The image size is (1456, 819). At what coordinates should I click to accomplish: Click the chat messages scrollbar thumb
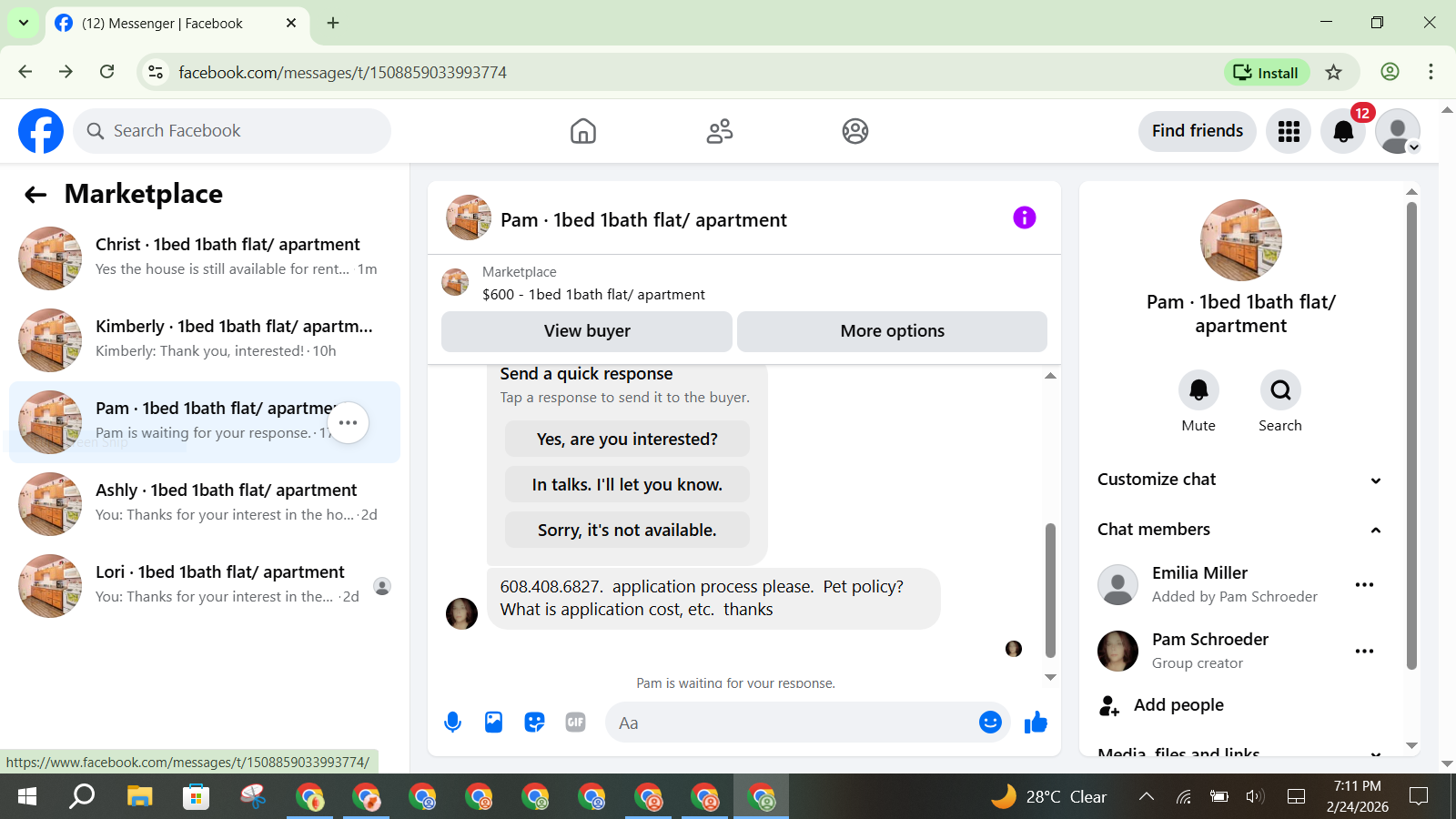(x=1050, y=590)
